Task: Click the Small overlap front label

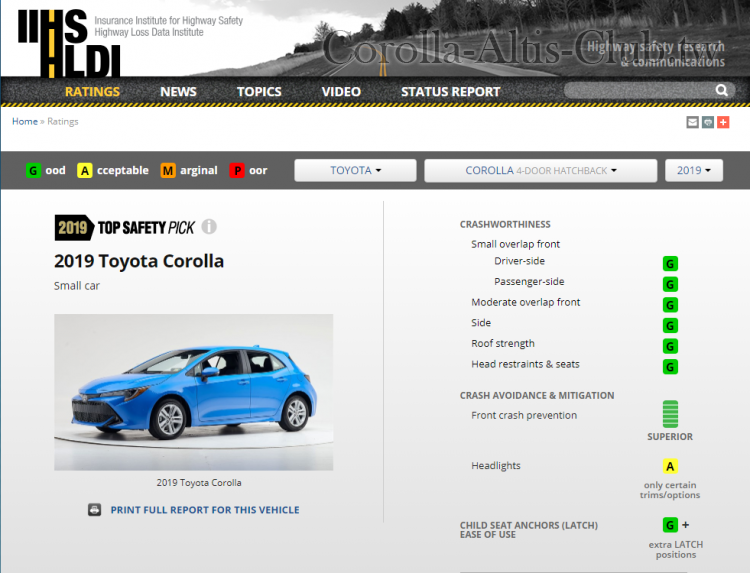Action: (515, 244)
